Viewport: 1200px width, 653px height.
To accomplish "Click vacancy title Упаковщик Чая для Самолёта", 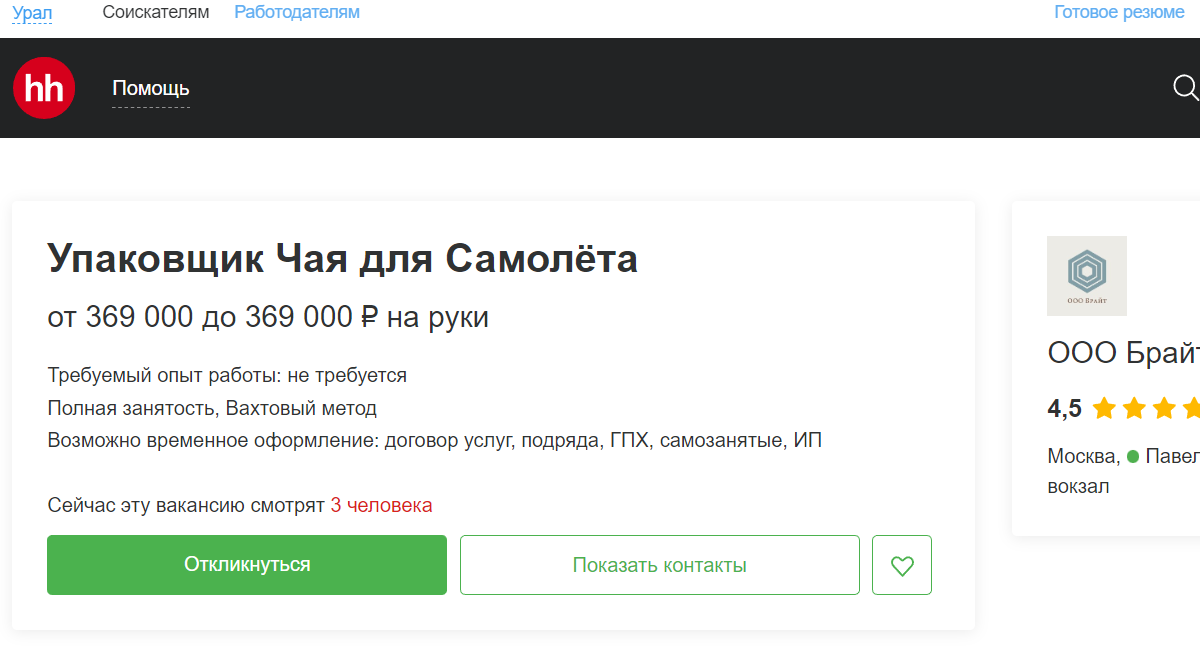I will click(x=343, y=259).
